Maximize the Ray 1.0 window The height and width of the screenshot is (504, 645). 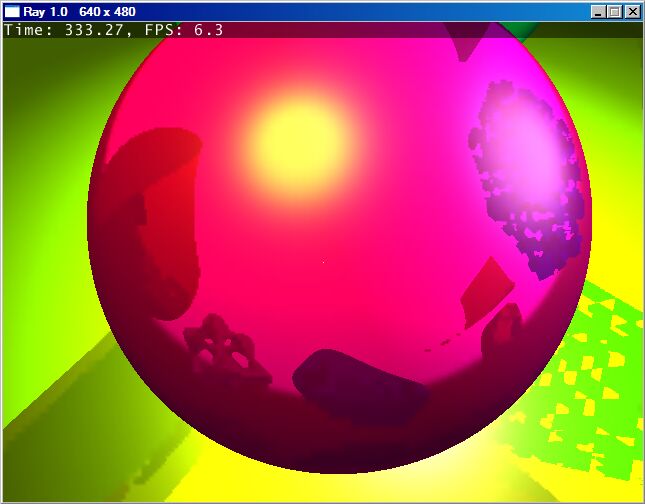[614, 12]
